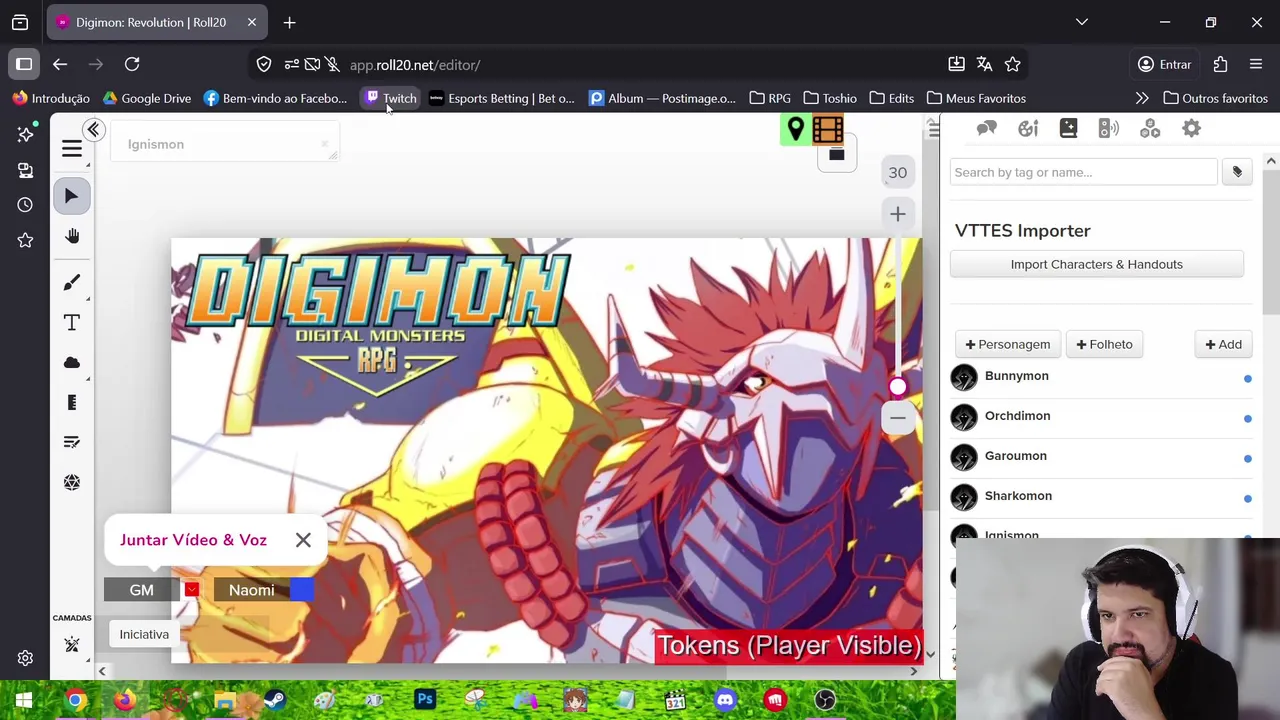Viewport: 1280px width, 720px height.
Task: Open Discord from the taskbar
Action: (x=725, y=700)
